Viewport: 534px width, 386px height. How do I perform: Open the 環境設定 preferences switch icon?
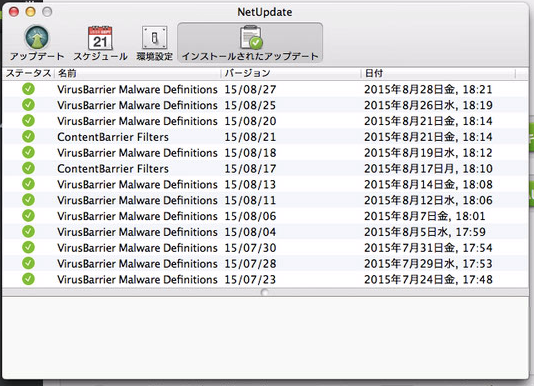tap(155, 43)
